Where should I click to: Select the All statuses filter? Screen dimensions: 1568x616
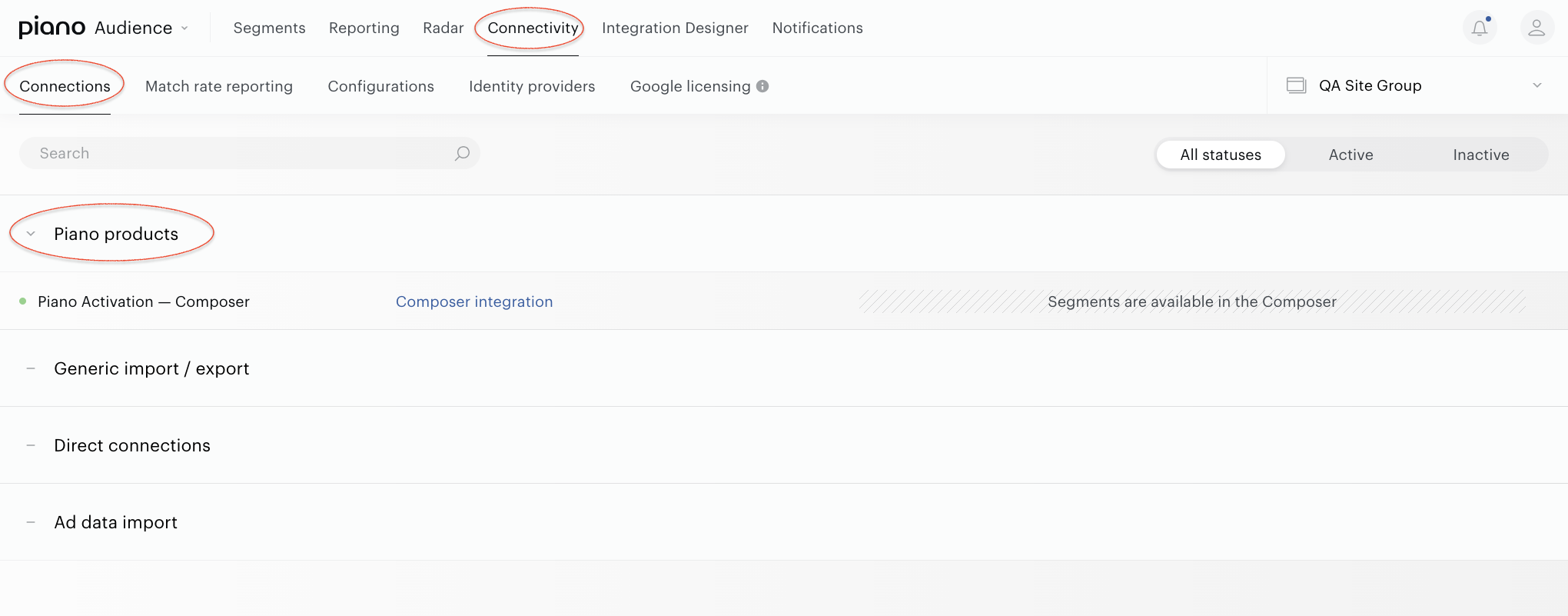(x=1221, y=155)
